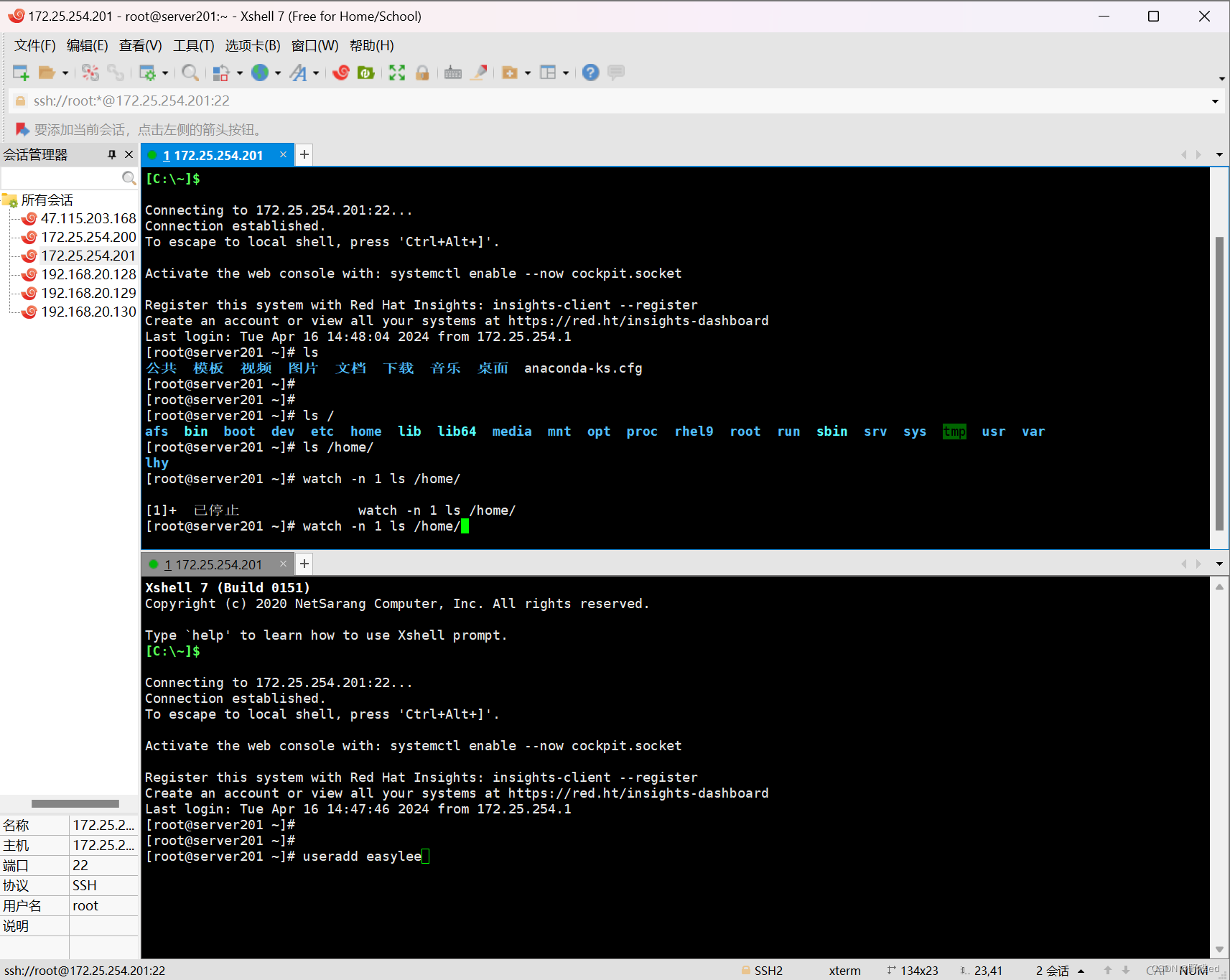Select session 192.168.20.129
Screen dimensions: 1230x980
tap(88, 293)
